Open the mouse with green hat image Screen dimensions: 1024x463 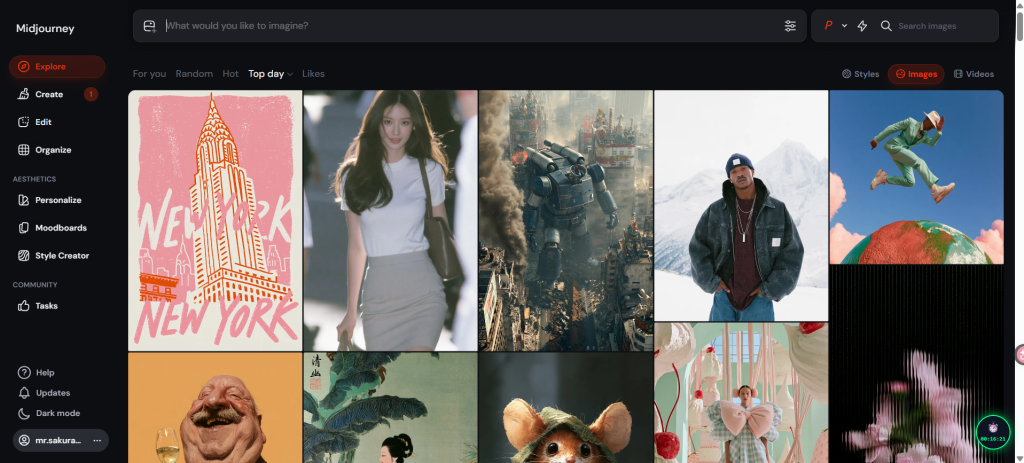(x=566, y=408)
